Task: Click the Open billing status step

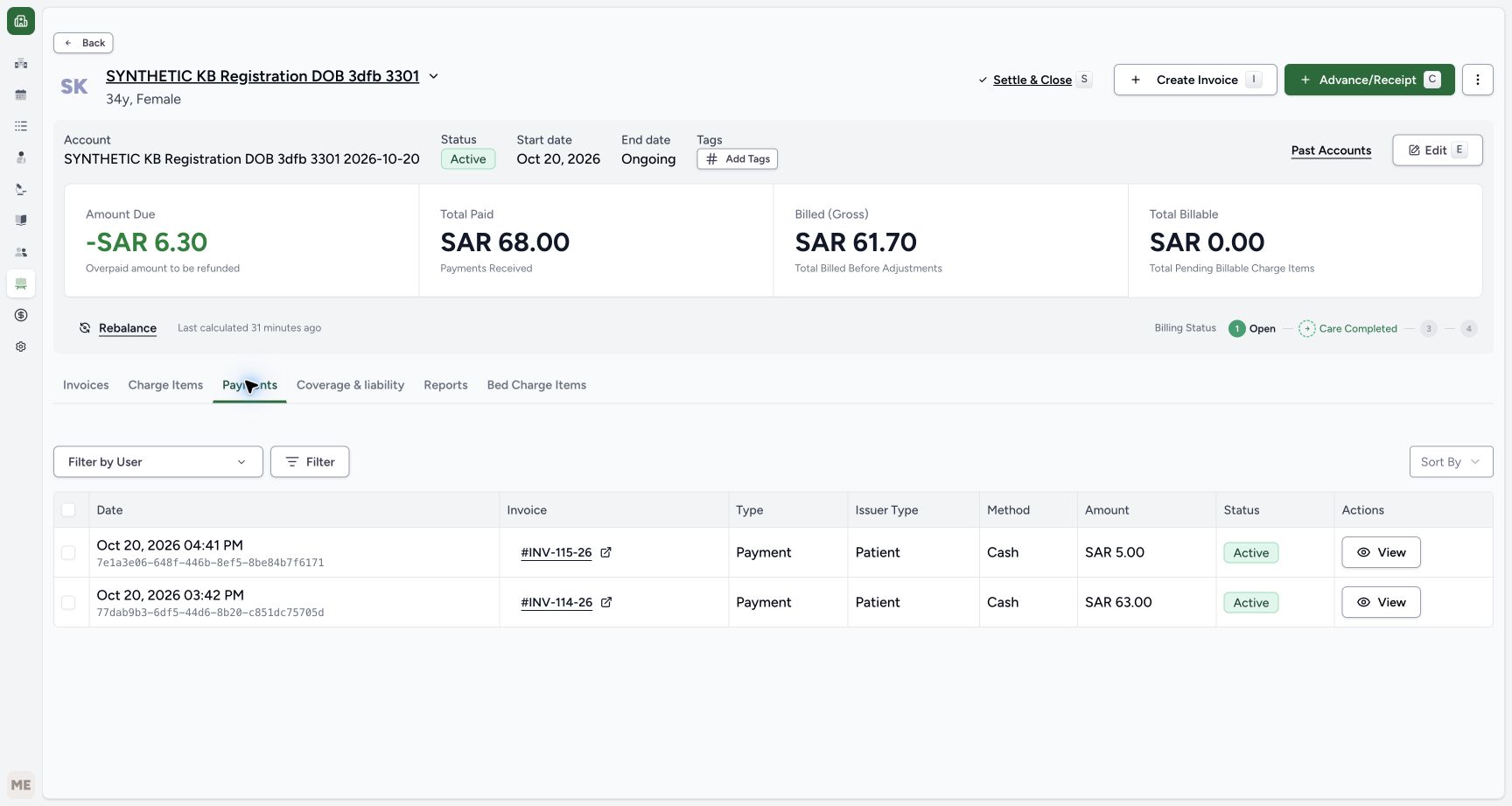Action: click(1252, 329)
